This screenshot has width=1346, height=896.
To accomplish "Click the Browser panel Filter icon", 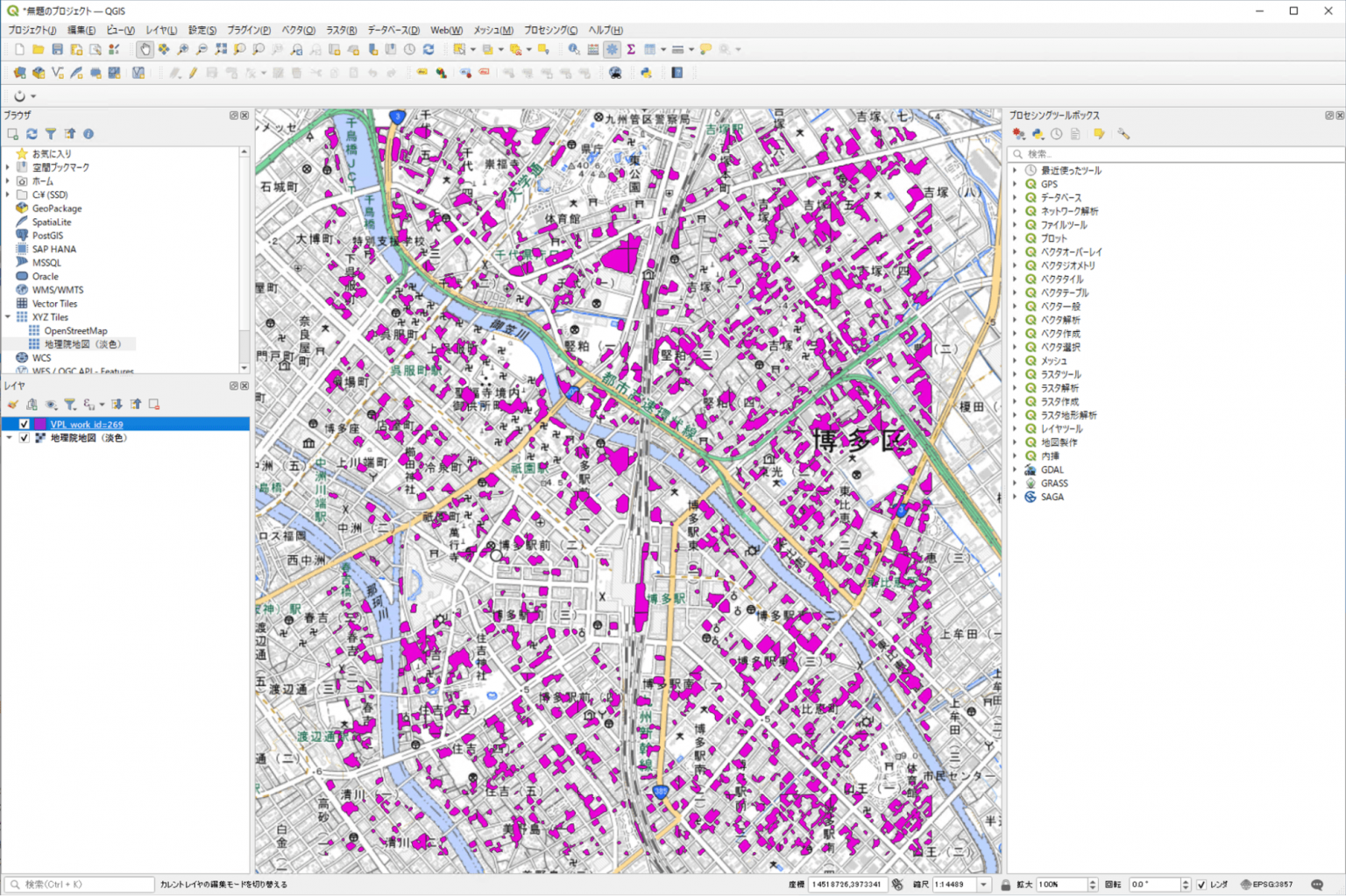I will (51, 134).
